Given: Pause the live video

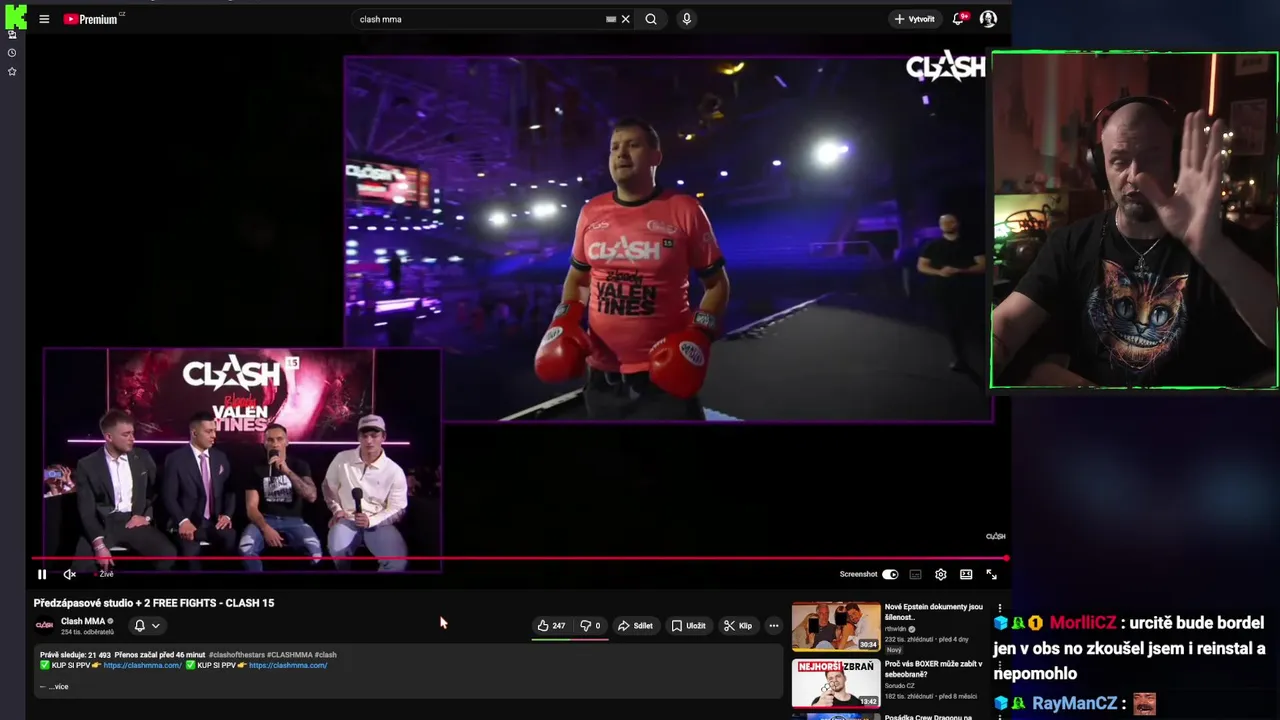Looking at the screenshot, I should tap(42, 574).
